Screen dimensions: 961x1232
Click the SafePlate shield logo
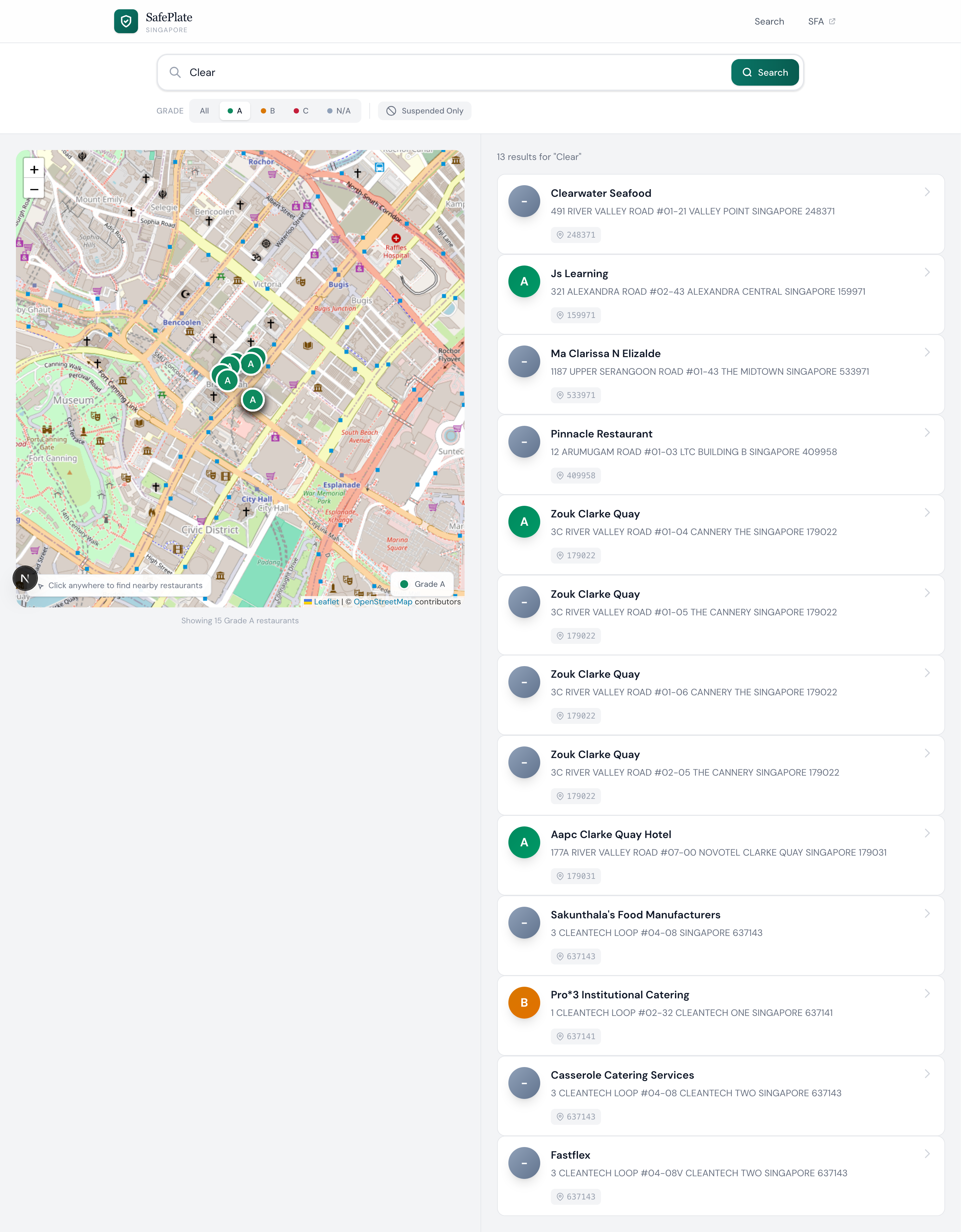(126, 21)
